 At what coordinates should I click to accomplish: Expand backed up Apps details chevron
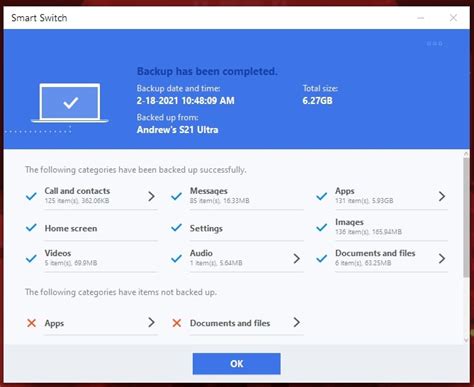click(x=442, y=196)
